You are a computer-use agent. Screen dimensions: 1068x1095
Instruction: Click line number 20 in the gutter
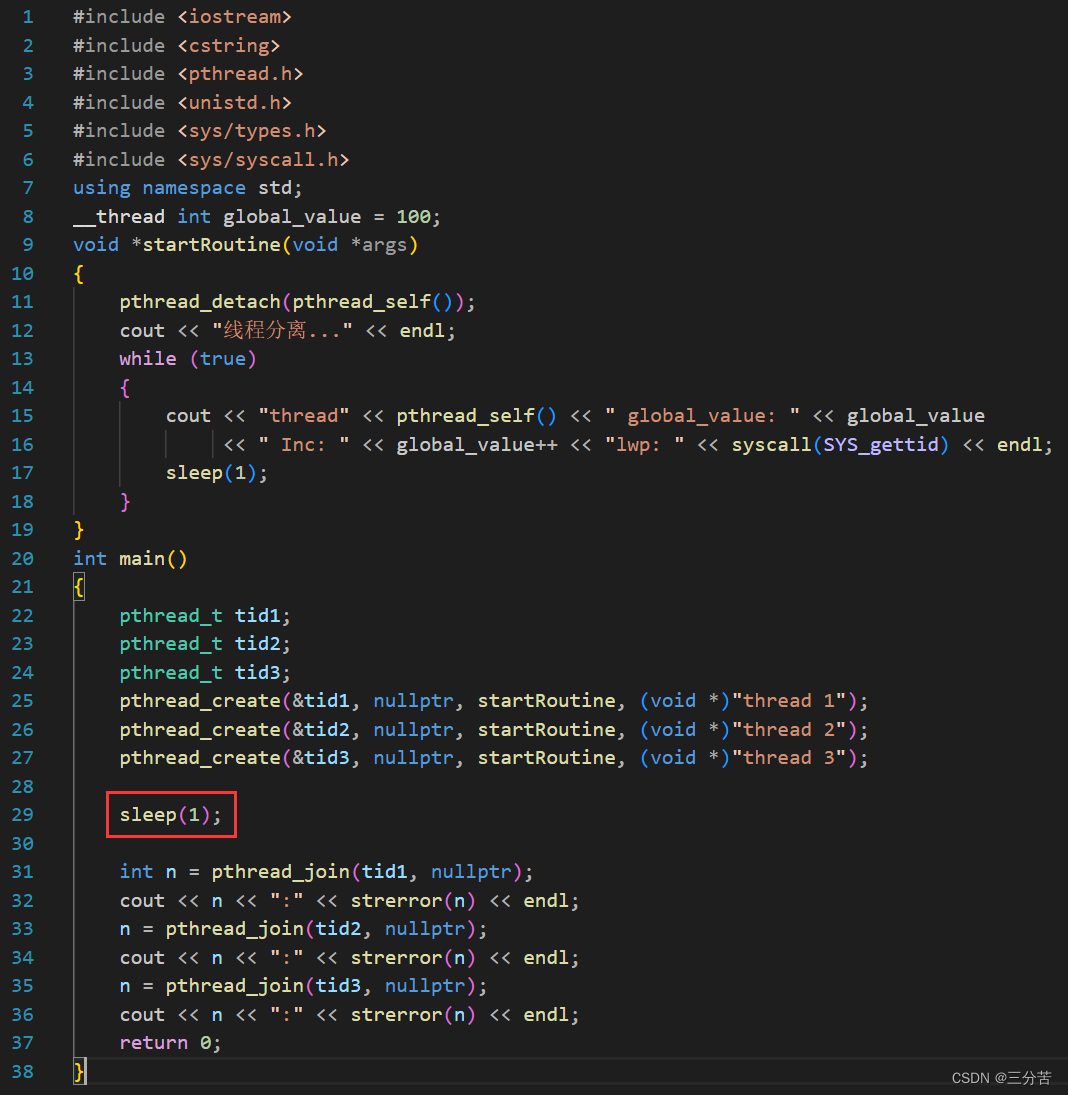22,559
